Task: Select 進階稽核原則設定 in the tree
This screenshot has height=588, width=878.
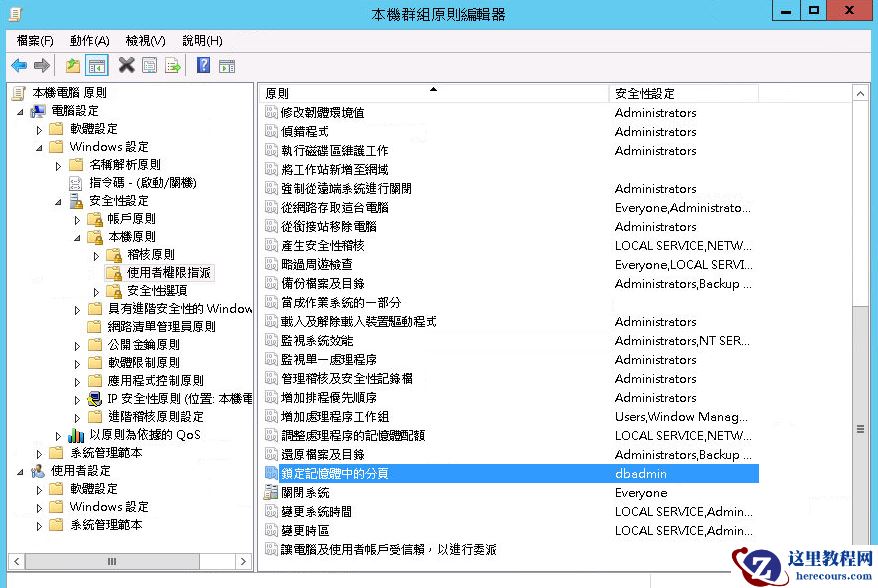Action: point(156,417)
